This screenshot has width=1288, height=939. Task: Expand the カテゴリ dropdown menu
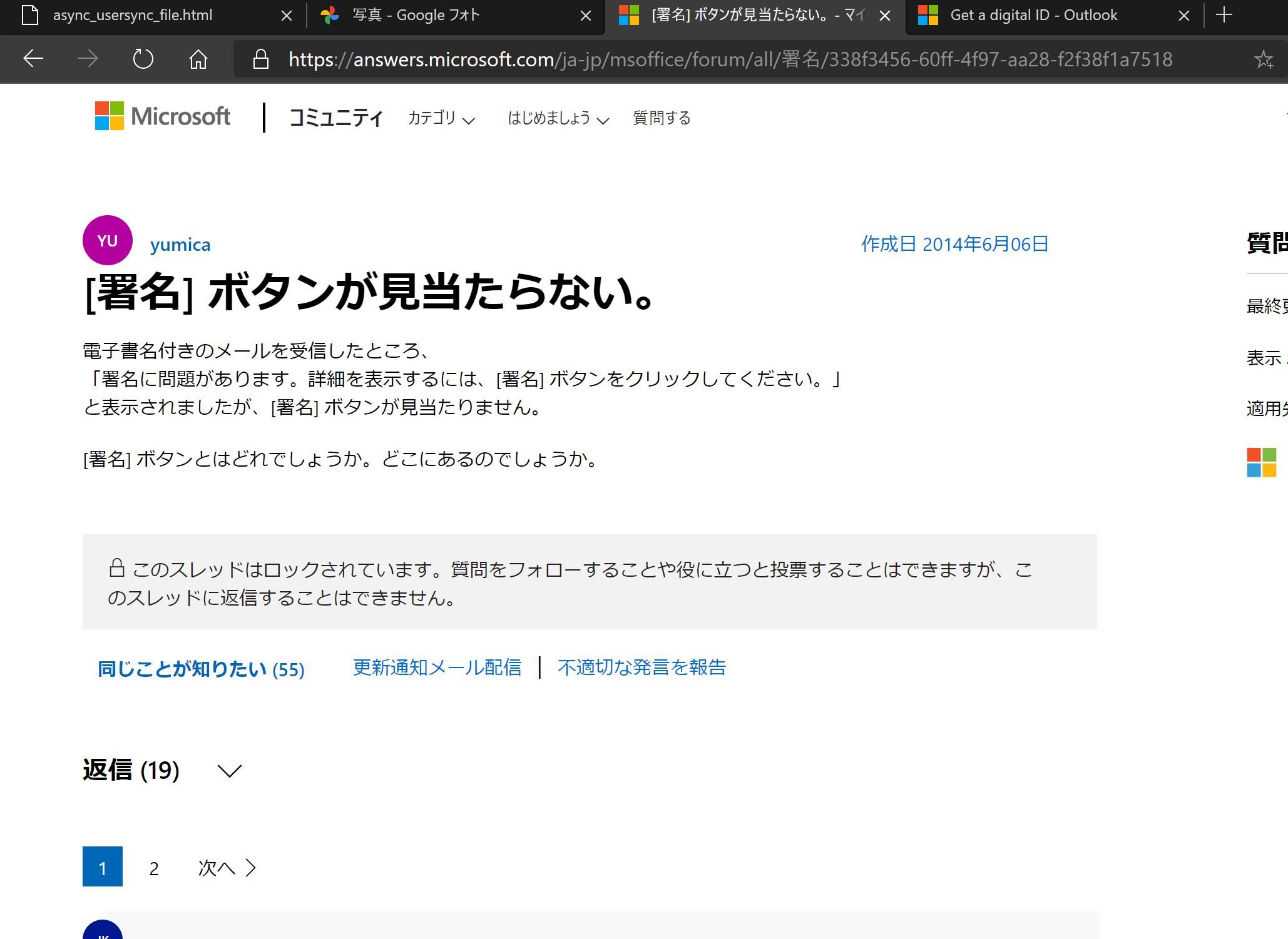441,118
